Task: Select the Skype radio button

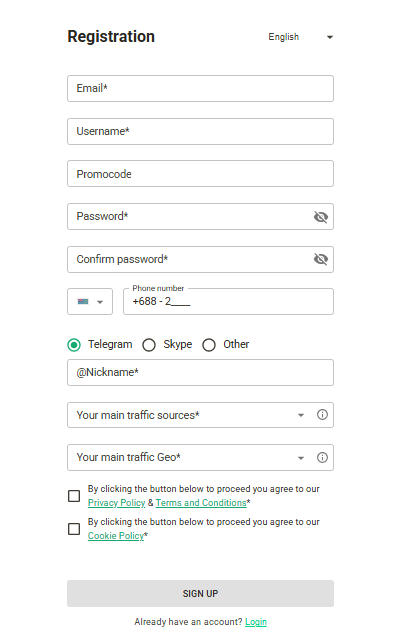Action: pos(149,345)
